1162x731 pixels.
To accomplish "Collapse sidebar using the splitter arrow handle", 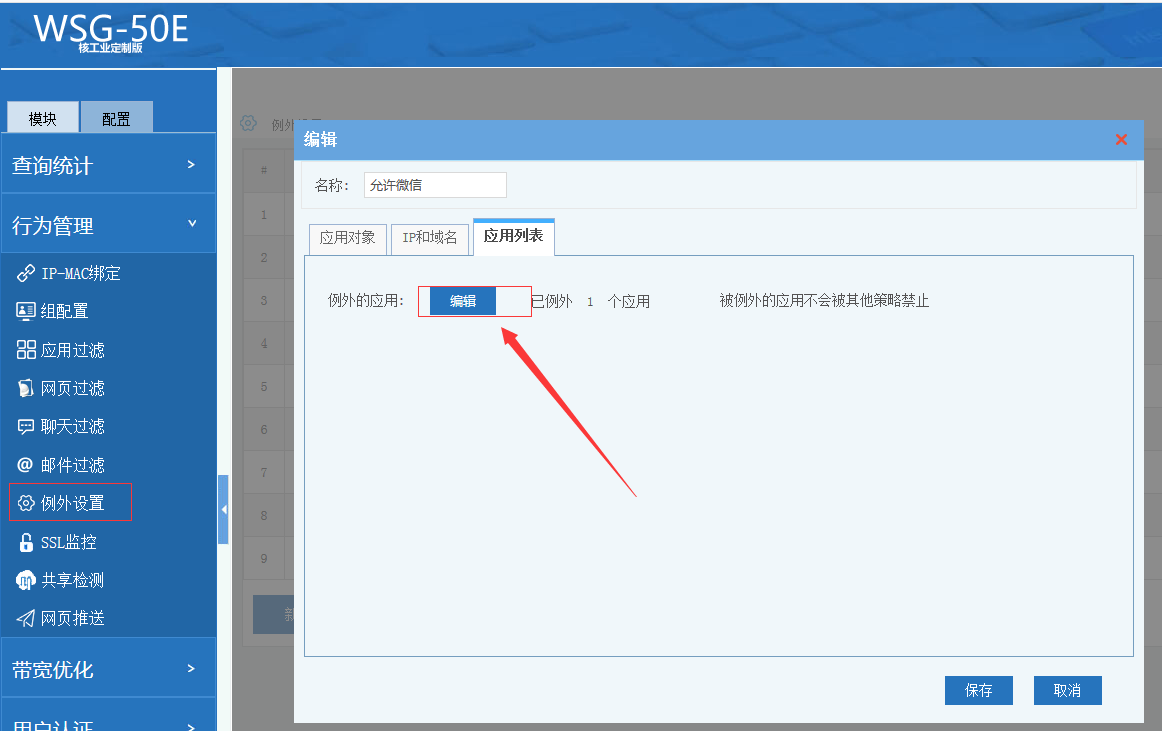I will pos(223,509).
